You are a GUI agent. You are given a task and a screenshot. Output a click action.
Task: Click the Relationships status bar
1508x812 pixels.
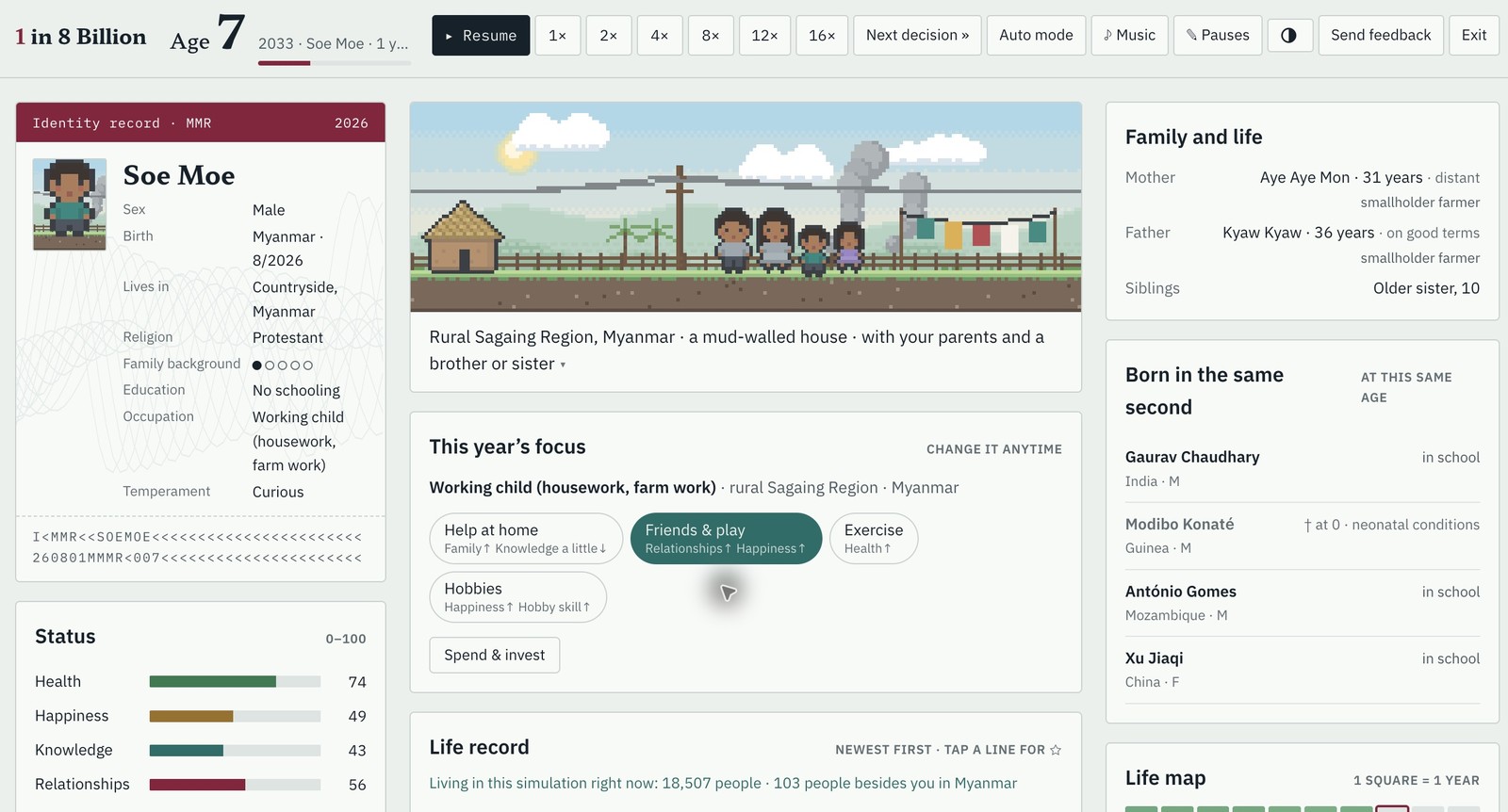tap(235, 784)
